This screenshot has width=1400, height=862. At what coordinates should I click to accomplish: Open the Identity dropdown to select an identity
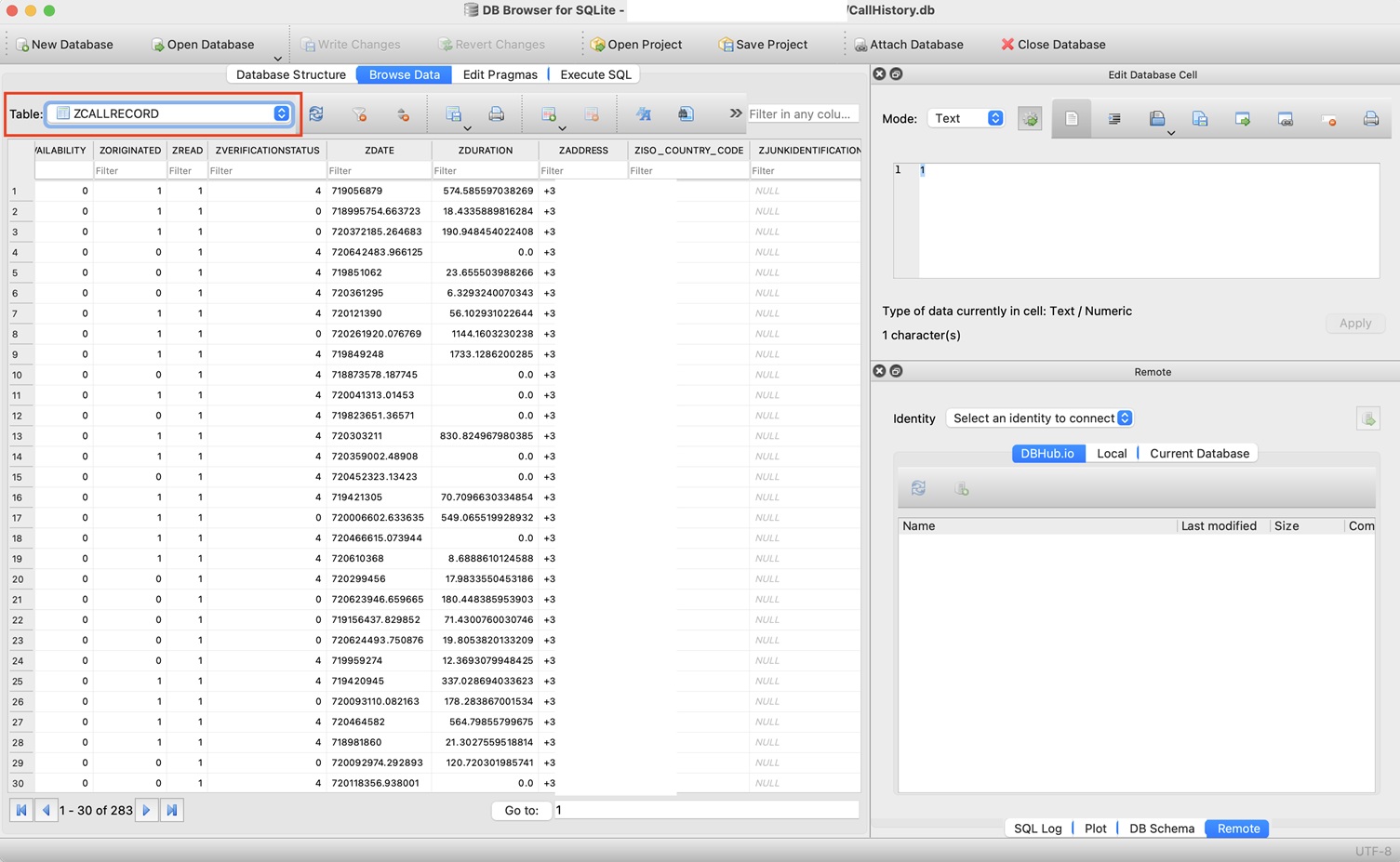1040,418
